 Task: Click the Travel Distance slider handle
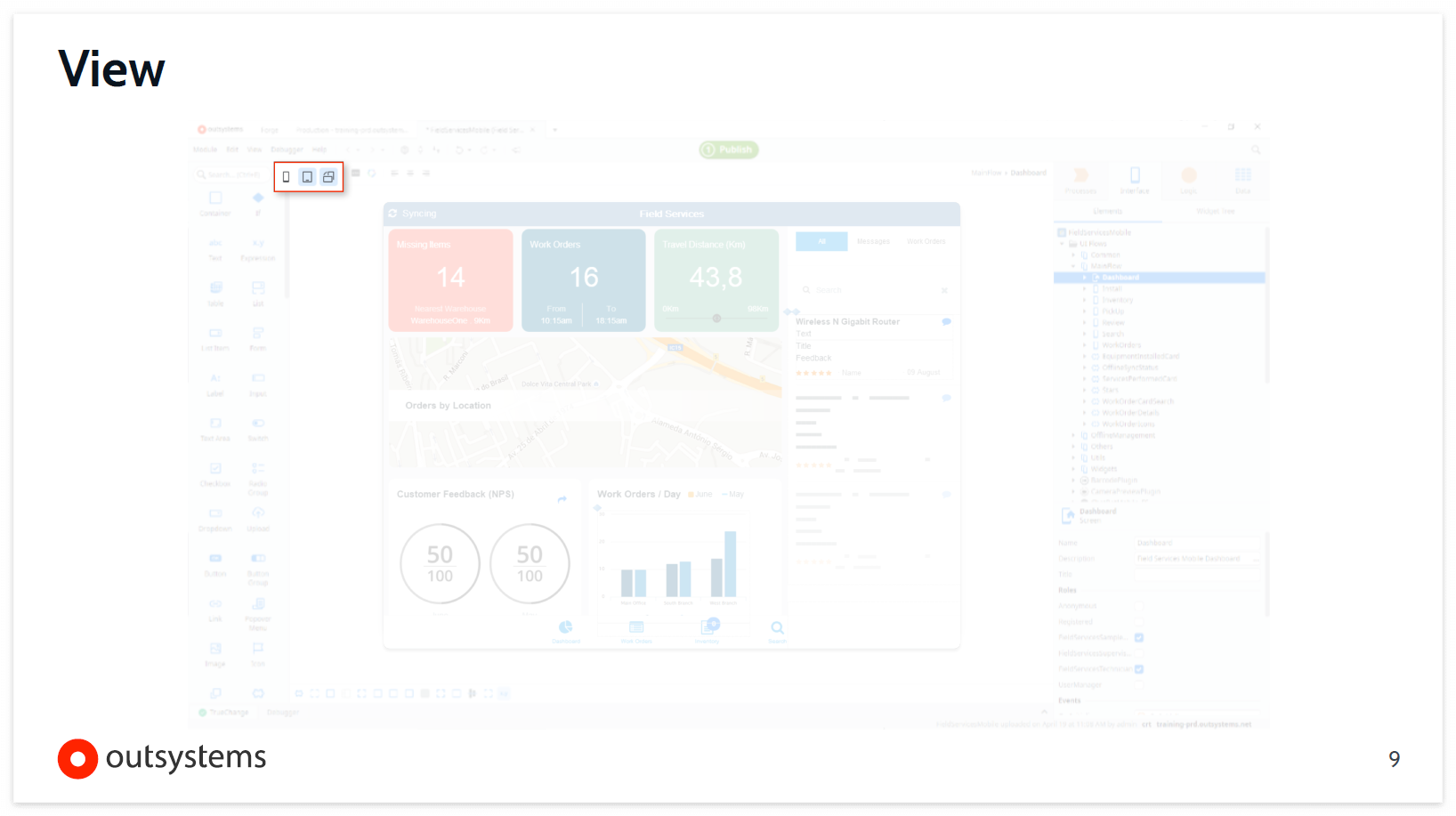coord(716,318)
